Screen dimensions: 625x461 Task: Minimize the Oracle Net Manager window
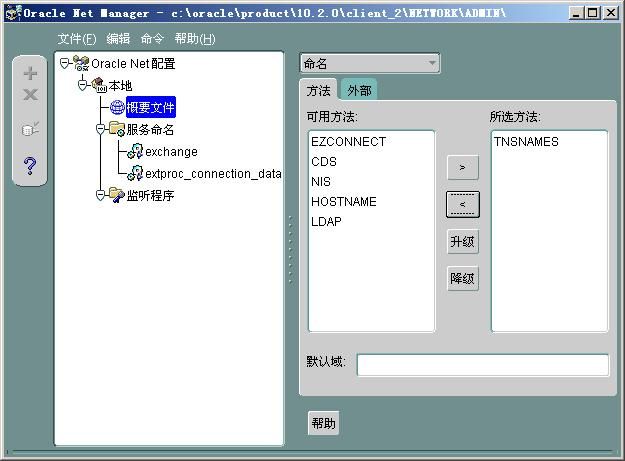coord(576,13)
